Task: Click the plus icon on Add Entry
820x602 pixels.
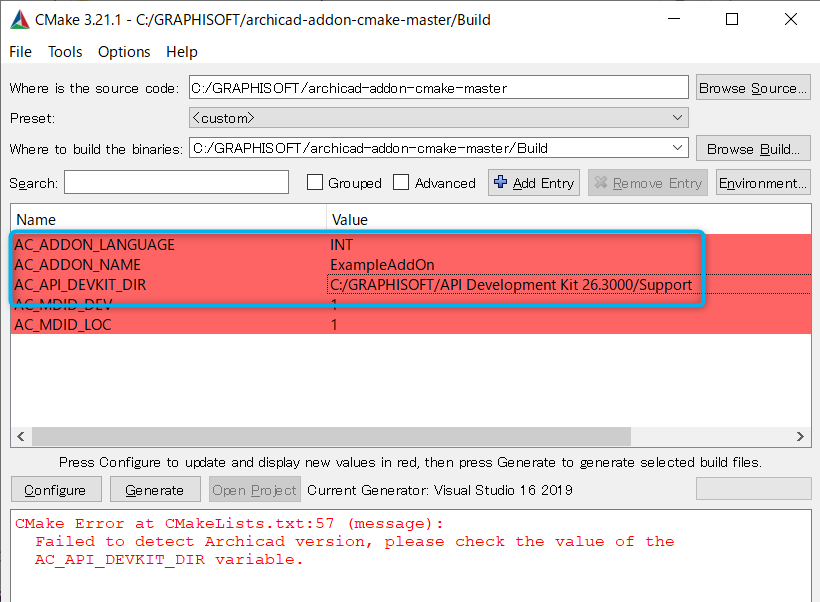Action: click(x=501, y=182)
